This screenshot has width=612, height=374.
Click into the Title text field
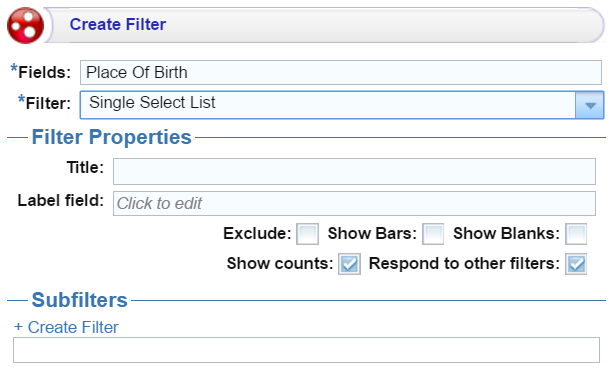(354, 171)
